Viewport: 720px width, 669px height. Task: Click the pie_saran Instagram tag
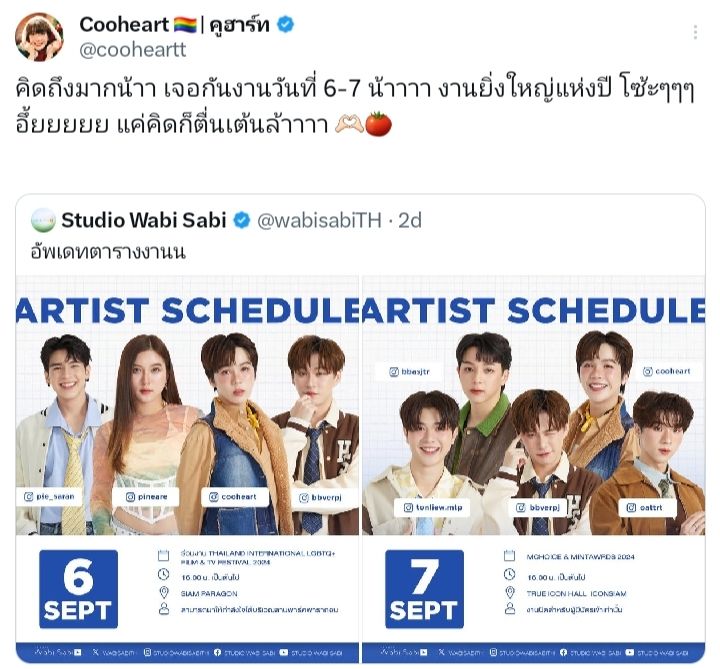click(x=49, y=496)
